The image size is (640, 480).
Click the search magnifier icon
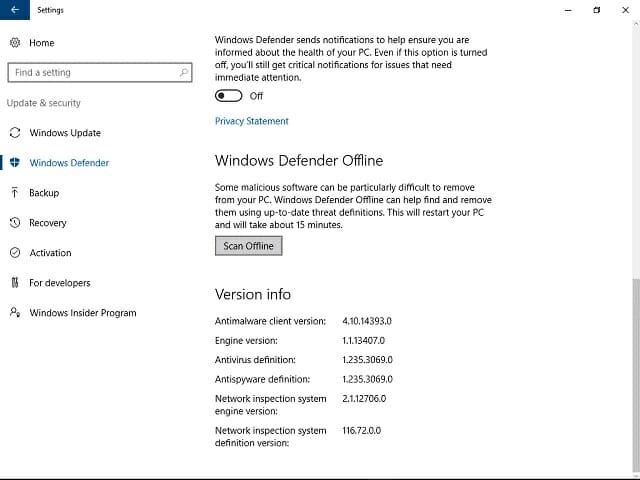(184, 73)
